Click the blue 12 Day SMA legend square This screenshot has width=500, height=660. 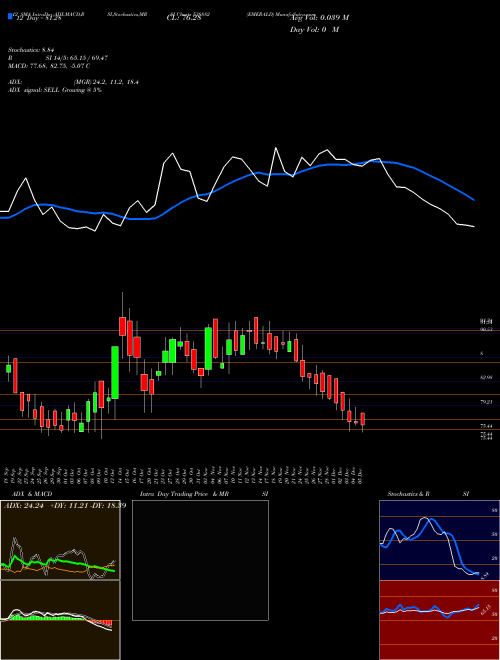[10, 17]
